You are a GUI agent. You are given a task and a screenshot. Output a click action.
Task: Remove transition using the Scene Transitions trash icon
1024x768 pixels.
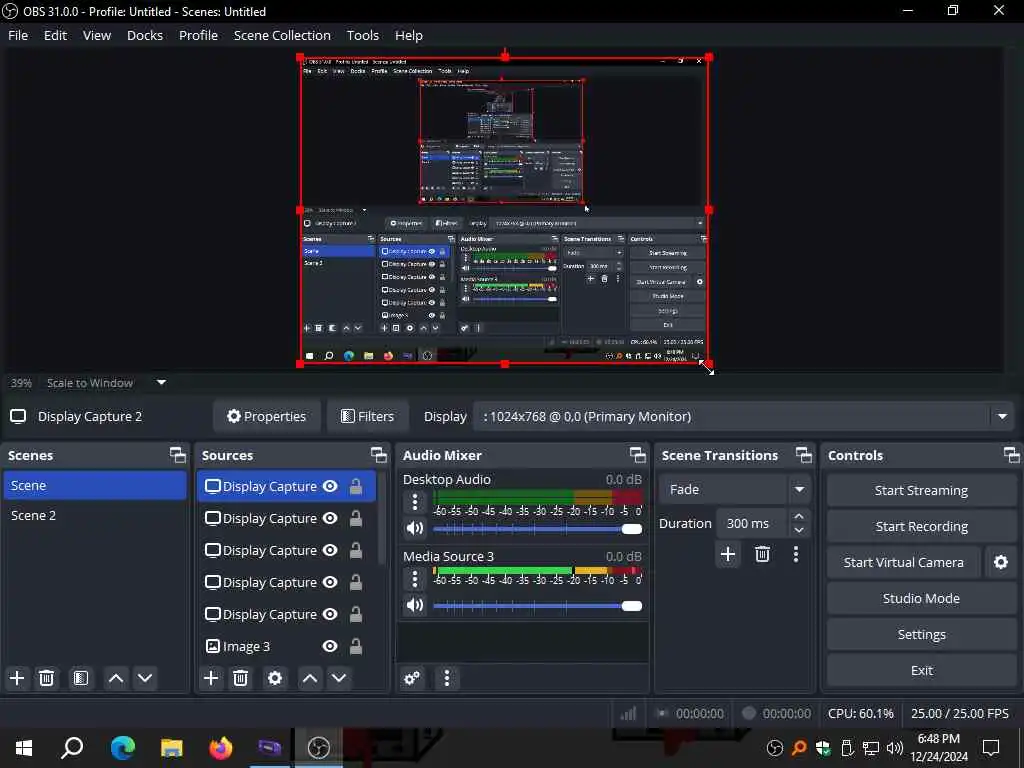coord(762,554)
